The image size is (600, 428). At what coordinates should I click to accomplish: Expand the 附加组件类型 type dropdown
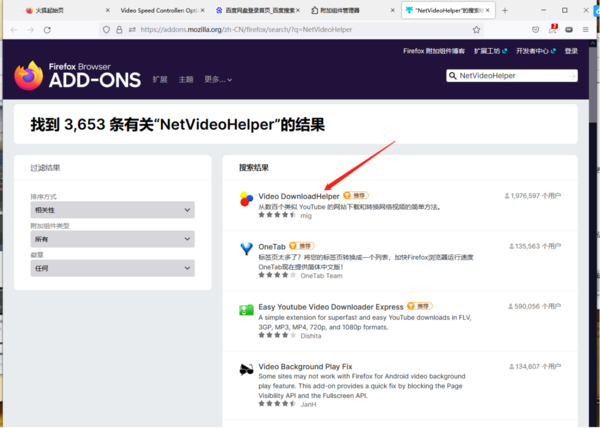112,239
